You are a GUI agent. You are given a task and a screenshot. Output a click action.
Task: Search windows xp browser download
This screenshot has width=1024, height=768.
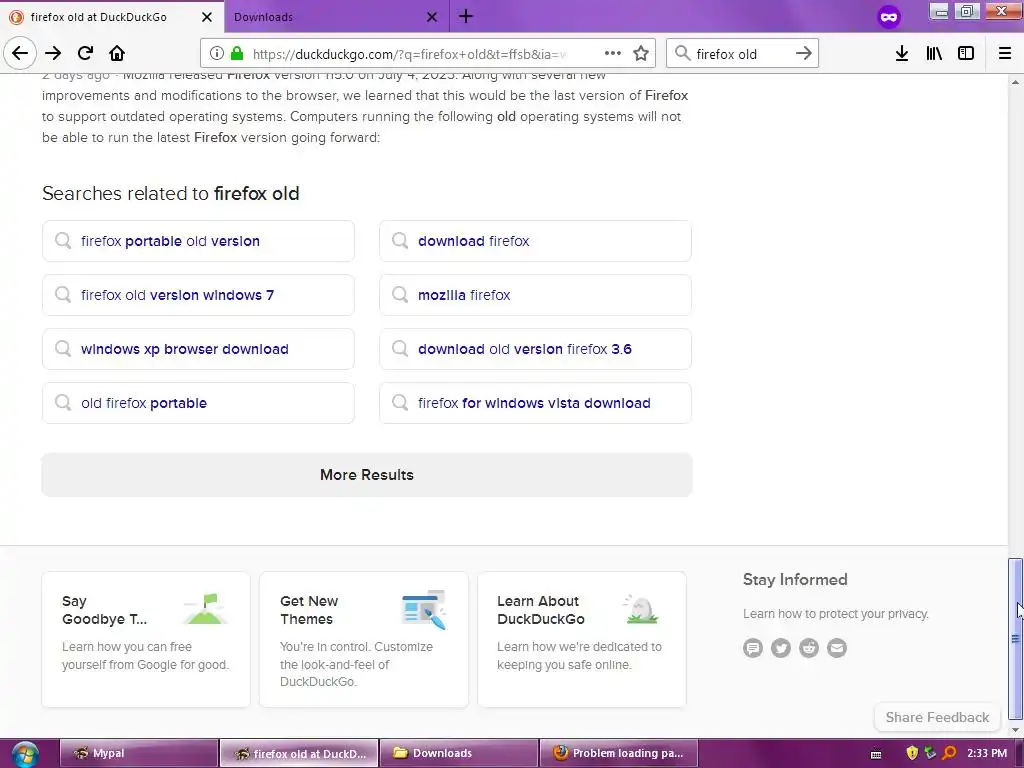click(198, 349)
